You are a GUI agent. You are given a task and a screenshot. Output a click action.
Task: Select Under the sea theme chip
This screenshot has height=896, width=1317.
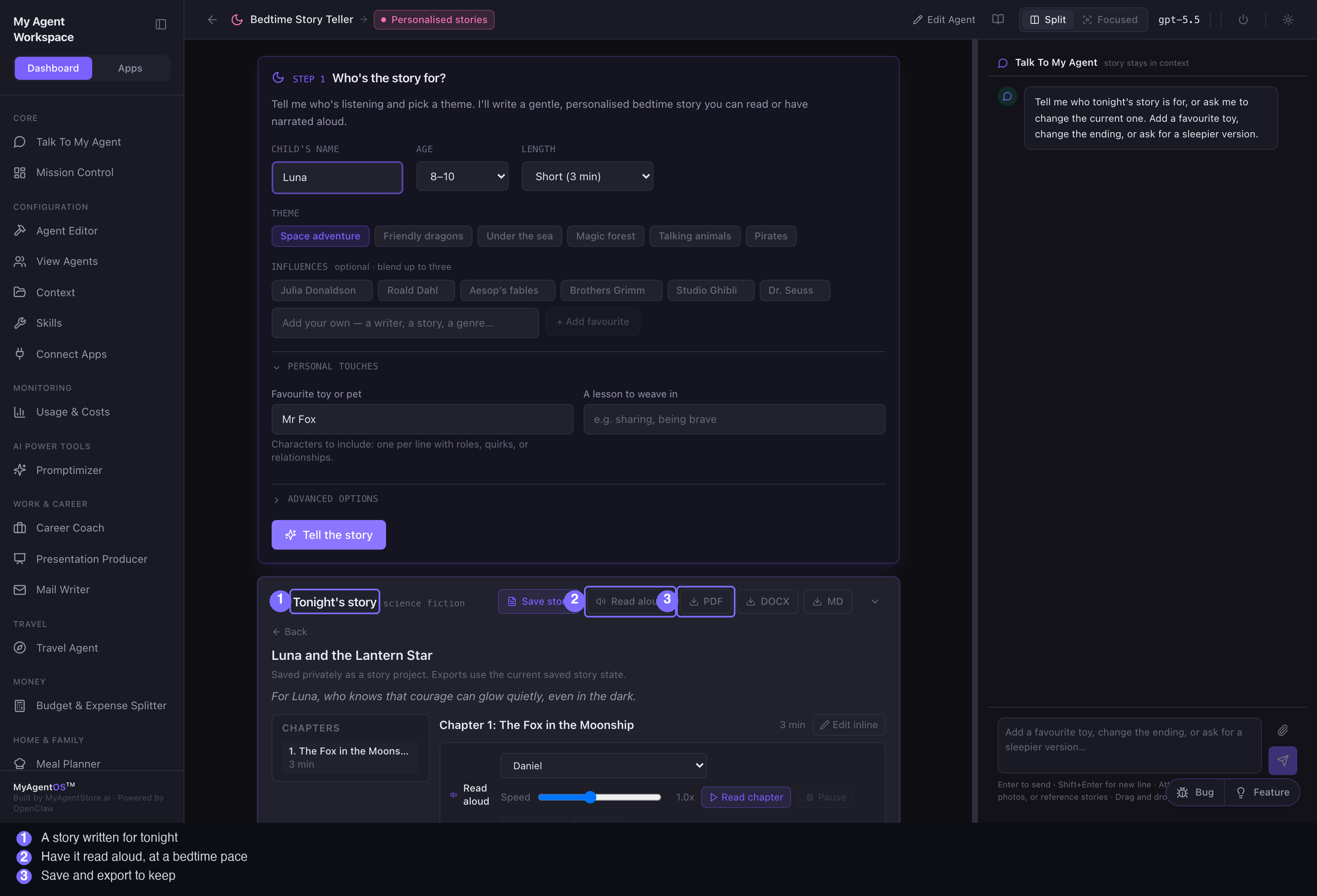tap(520, 236)
